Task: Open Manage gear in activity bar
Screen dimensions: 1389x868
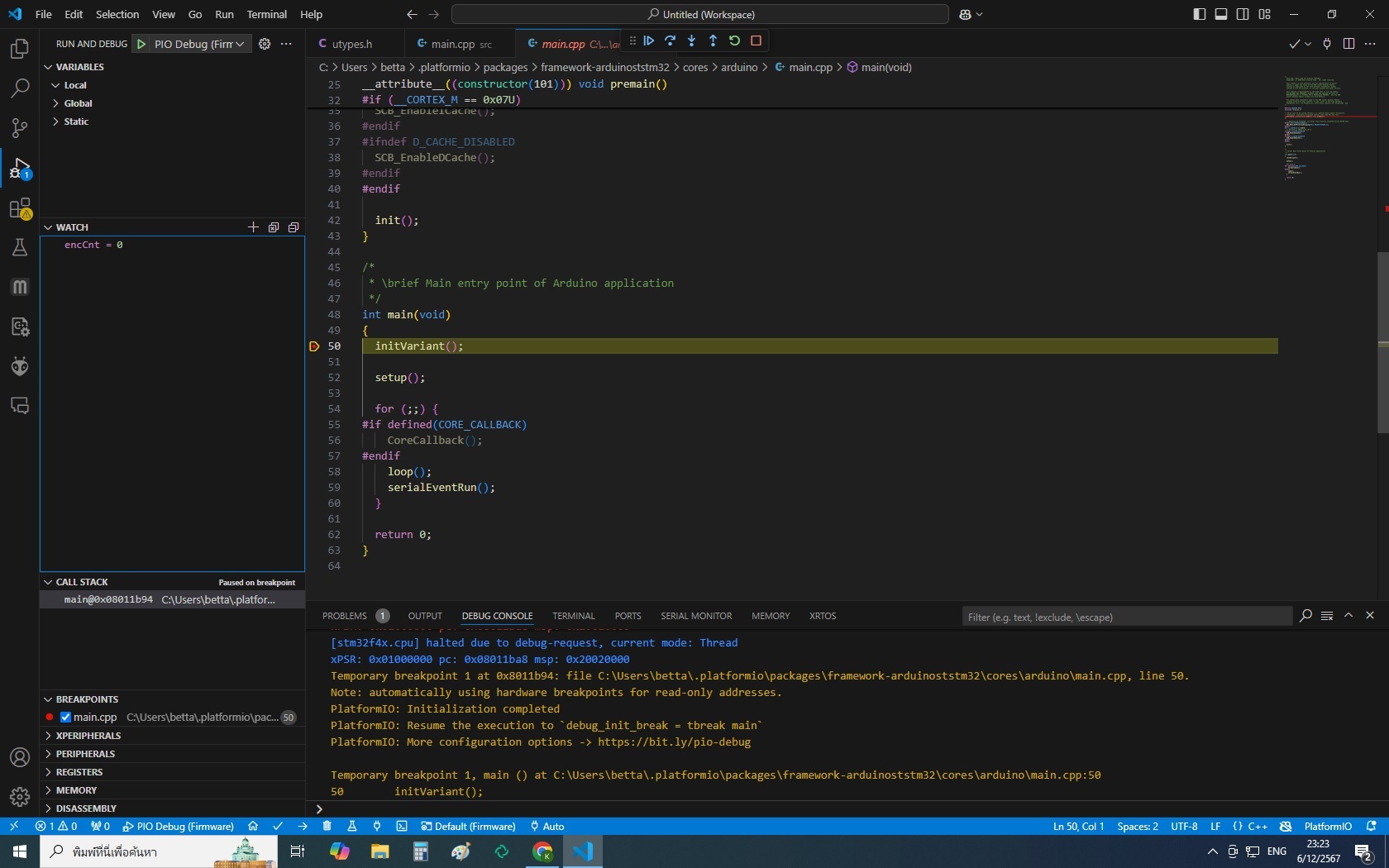Action: tap(20, 797)
